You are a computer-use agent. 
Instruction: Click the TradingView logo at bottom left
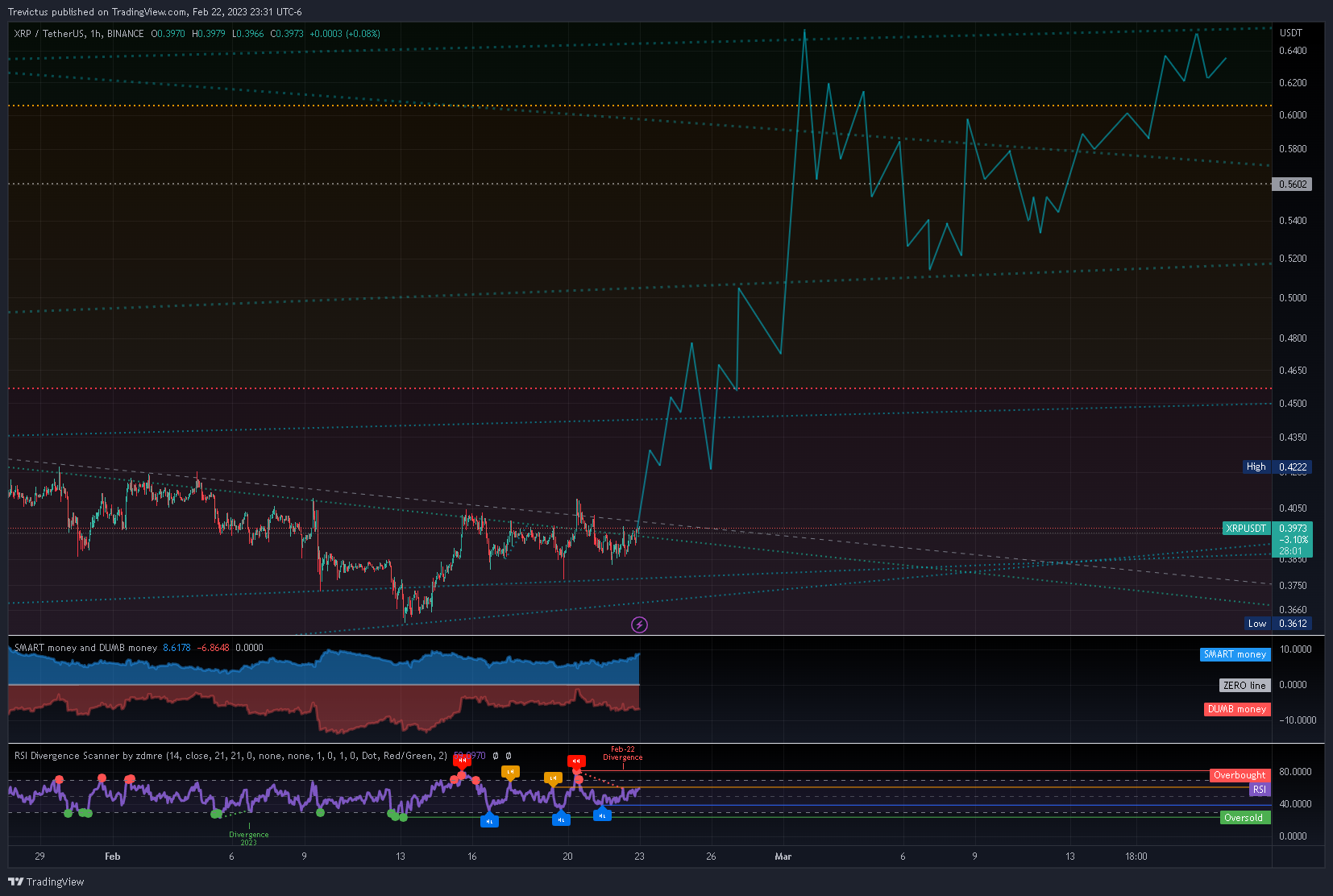pyautogui.click(x=46, y=881)
